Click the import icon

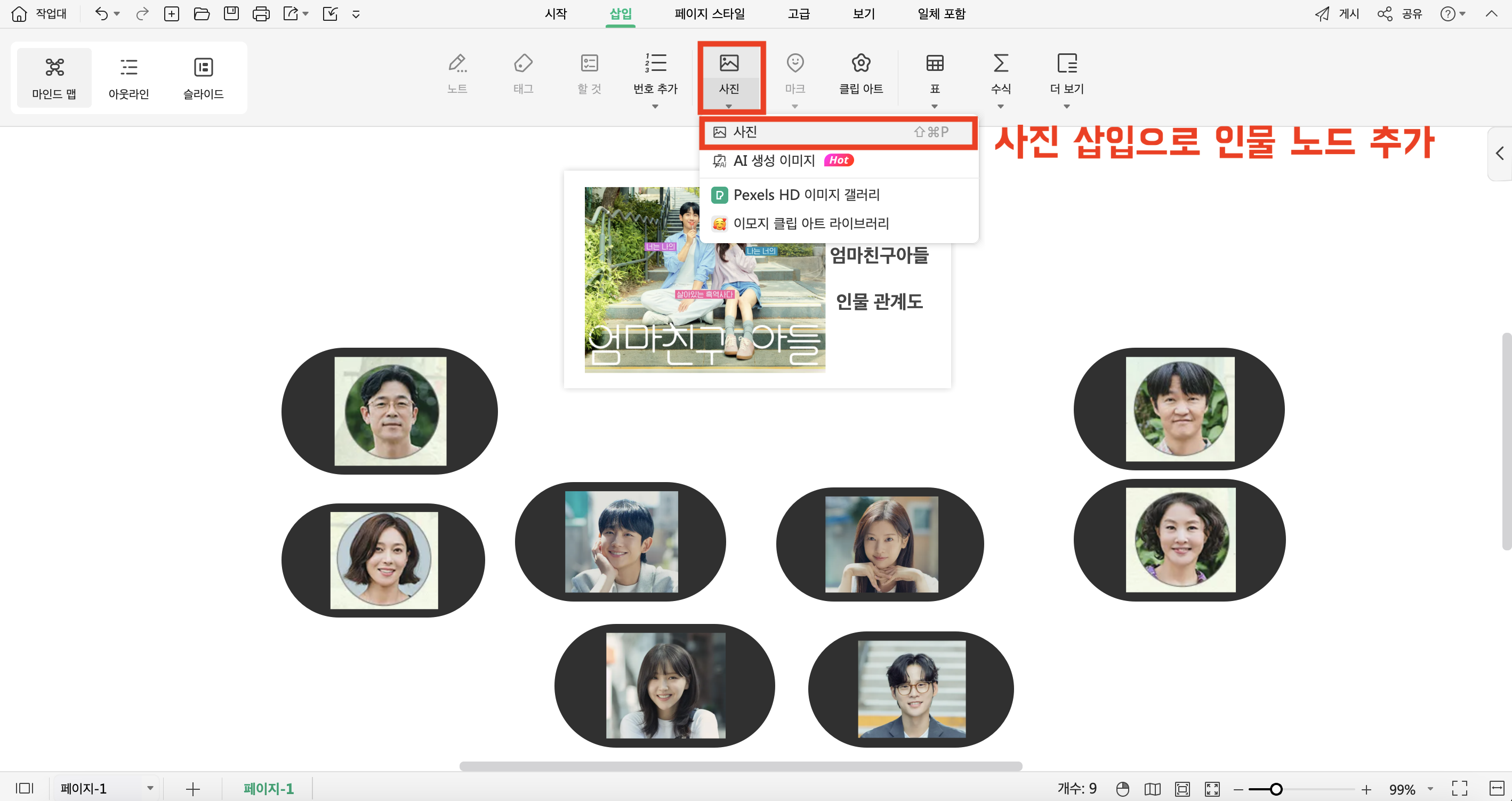(x=331, y=13)
